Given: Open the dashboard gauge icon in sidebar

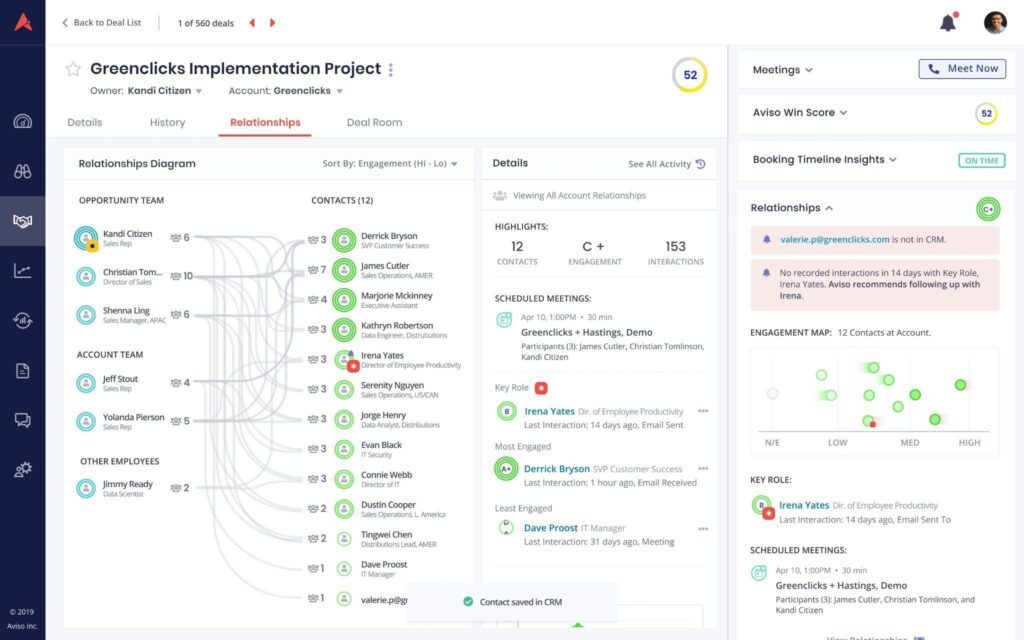Looking at the screenshot, I should click(23, 121).
